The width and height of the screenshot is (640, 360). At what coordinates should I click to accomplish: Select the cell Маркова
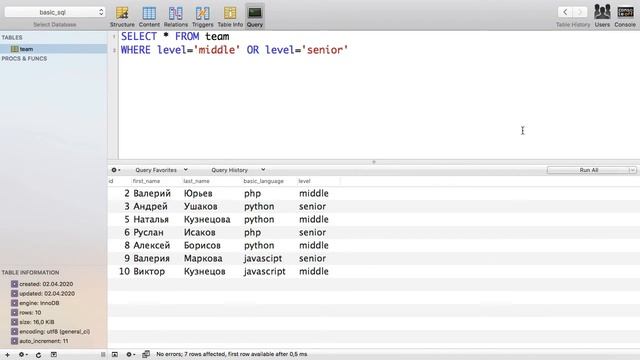click(203, 259)
